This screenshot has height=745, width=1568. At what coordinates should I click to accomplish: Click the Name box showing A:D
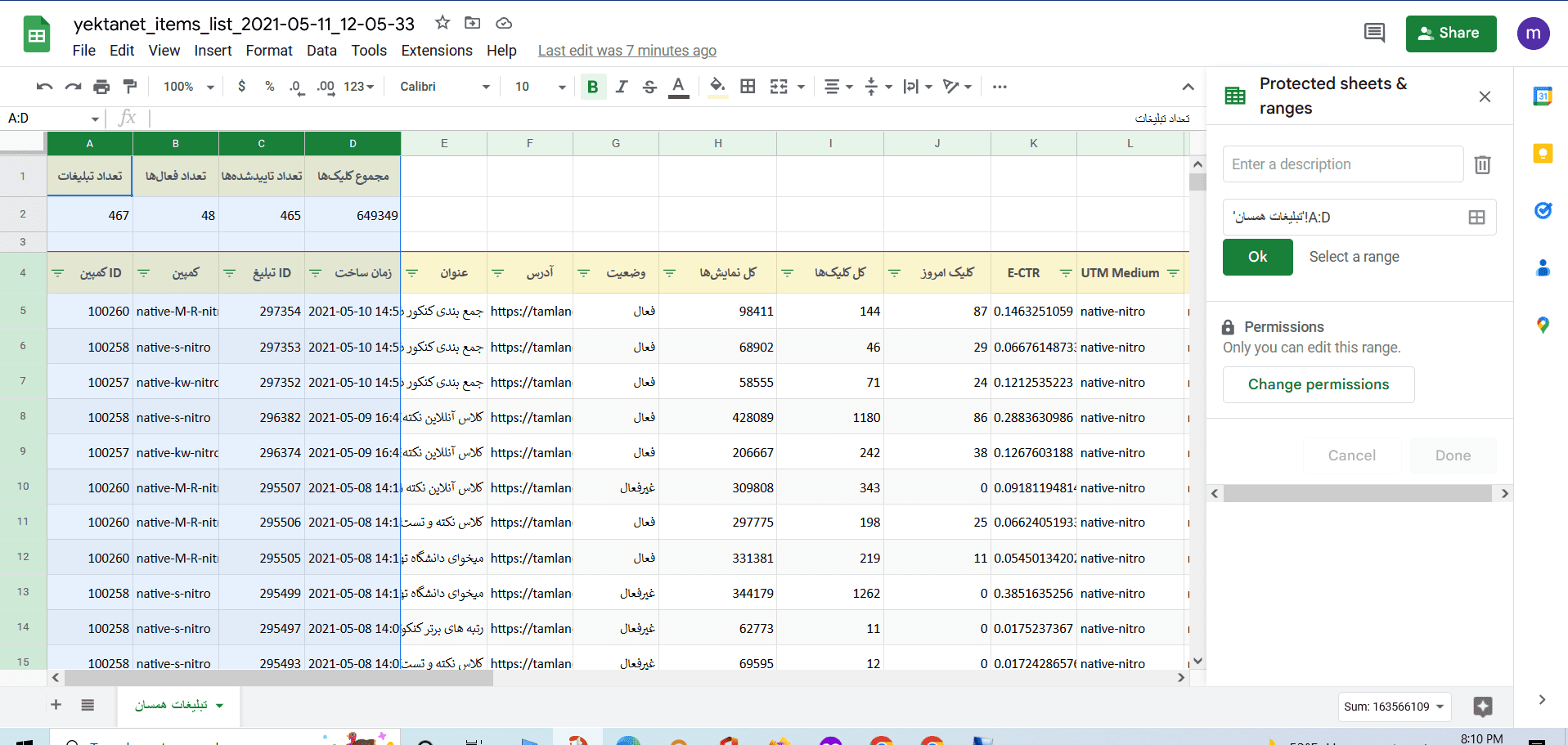click(53, 119)
